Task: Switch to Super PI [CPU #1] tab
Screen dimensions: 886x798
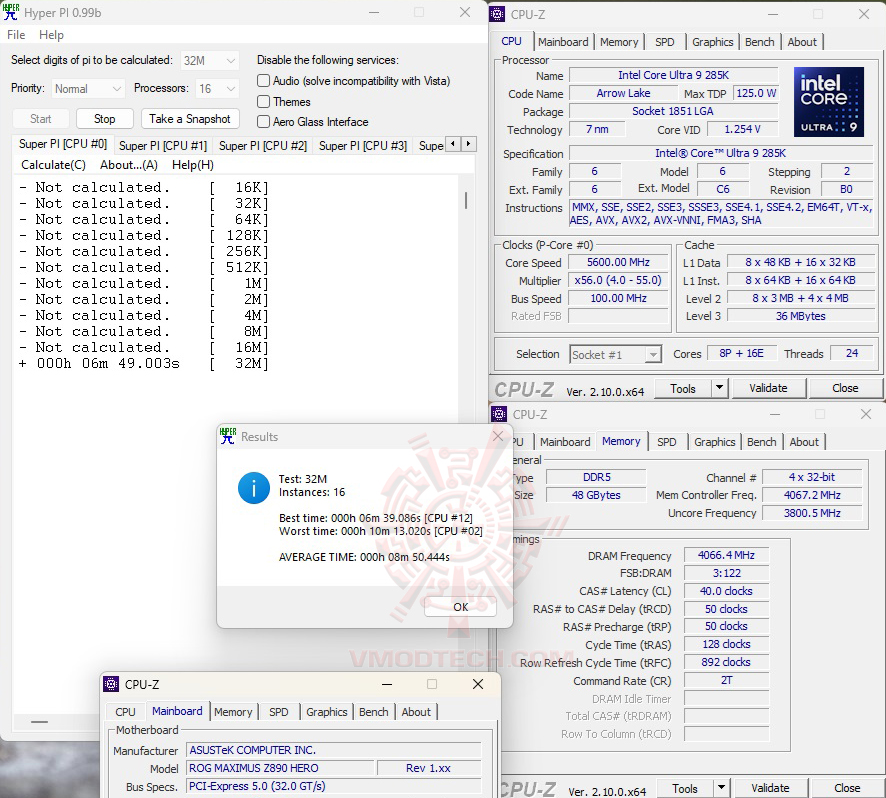Action: click(x=163, y=146)
